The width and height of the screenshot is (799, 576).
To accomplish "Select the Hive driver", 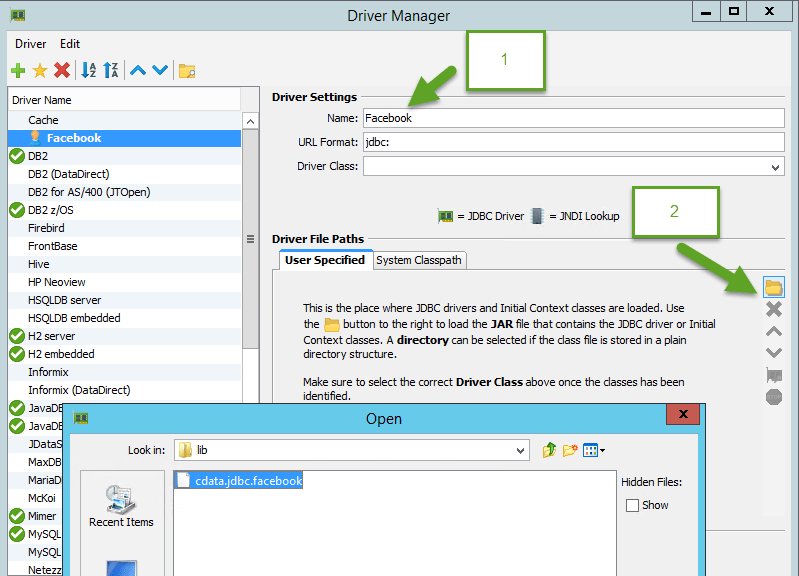I will pos(124,264).
